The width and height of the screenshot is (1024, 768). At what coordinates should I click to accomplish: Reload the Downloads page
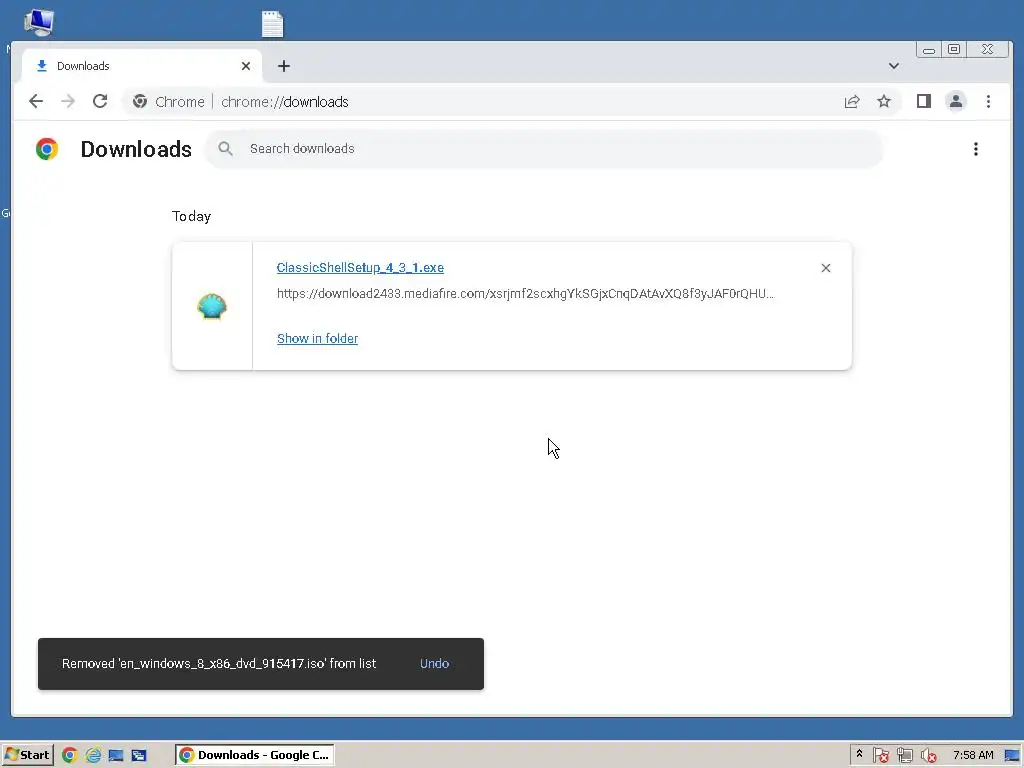pyautogui.click(x=100, y=101)
